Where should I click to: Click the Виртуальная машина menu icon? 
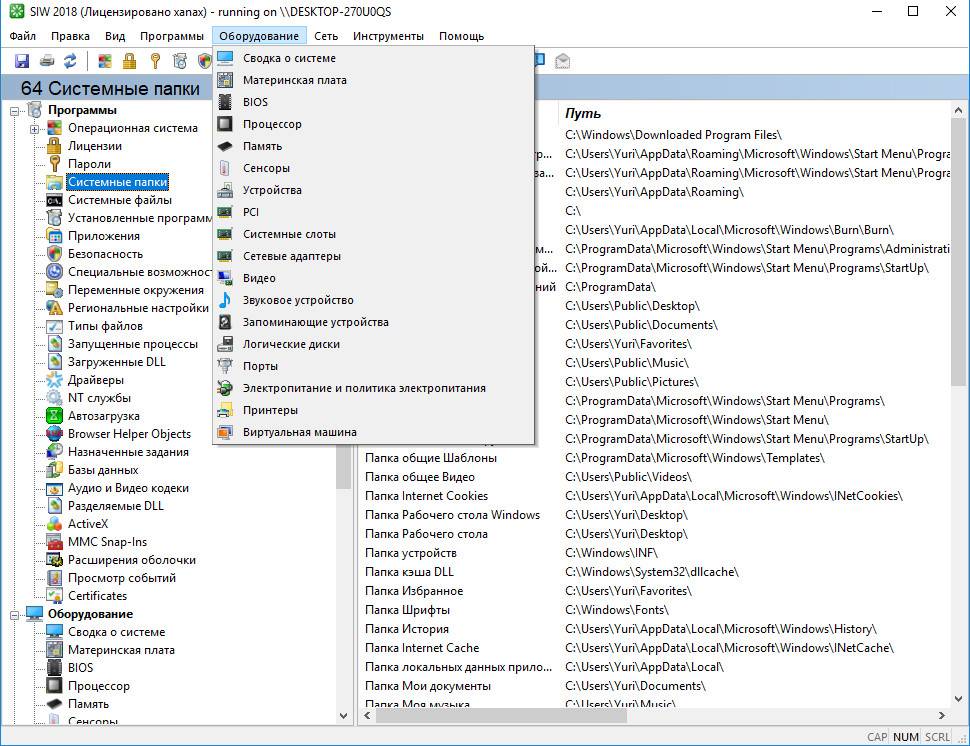(225, 432)
